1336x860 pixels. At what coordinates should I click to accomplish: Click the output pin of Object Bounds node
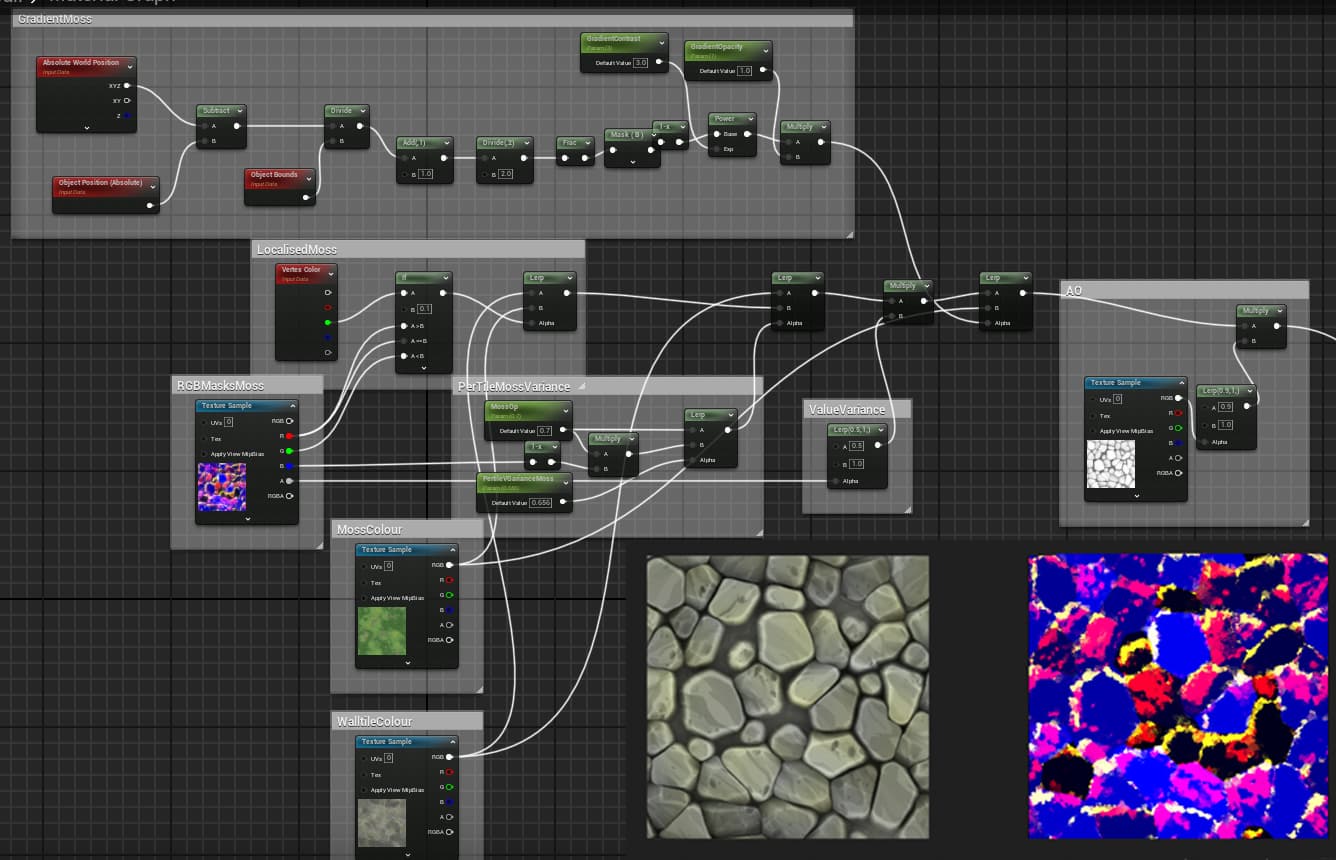pyautogui.click(x=307, y=197)
